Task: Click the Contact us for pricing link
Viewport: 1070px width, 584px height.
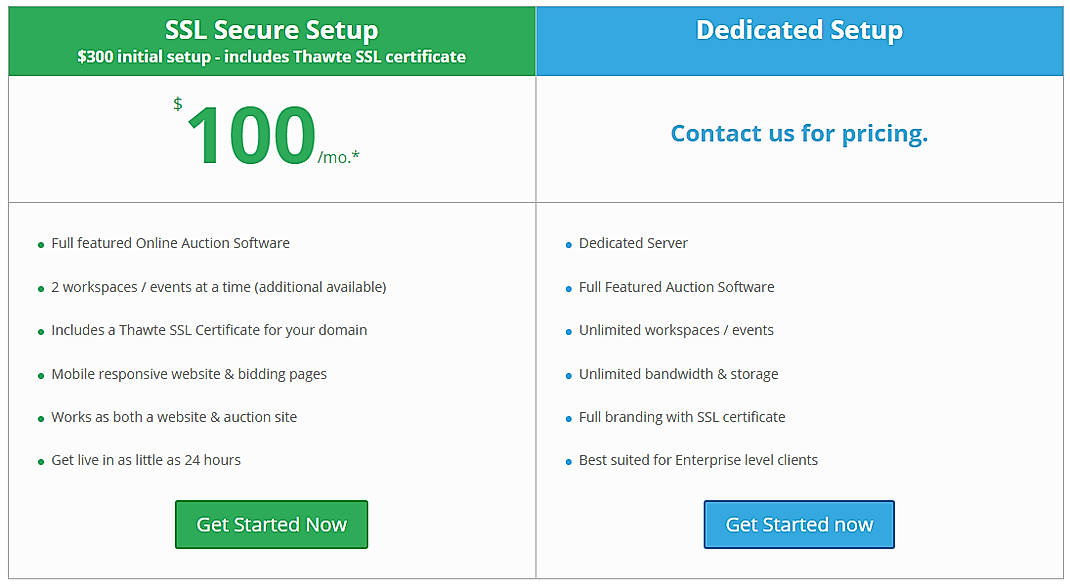Action: click(799, 133)
